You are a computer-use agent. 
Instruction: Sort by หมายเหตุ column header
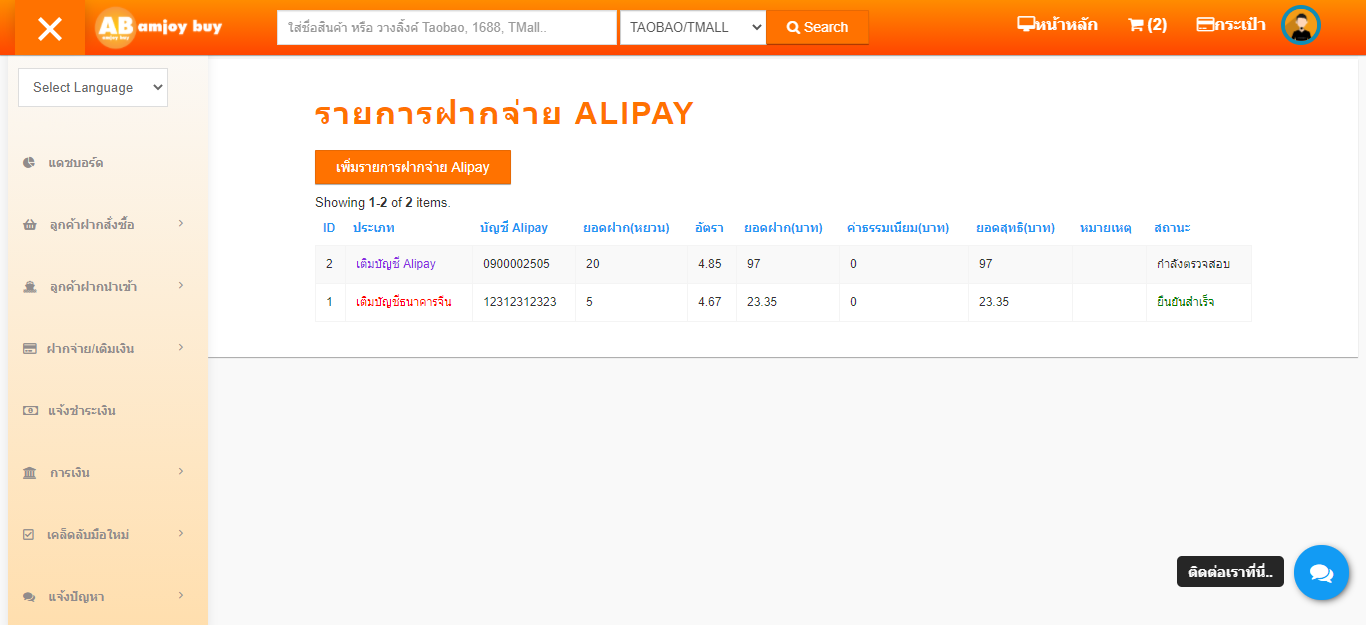tap(1105, 228)
